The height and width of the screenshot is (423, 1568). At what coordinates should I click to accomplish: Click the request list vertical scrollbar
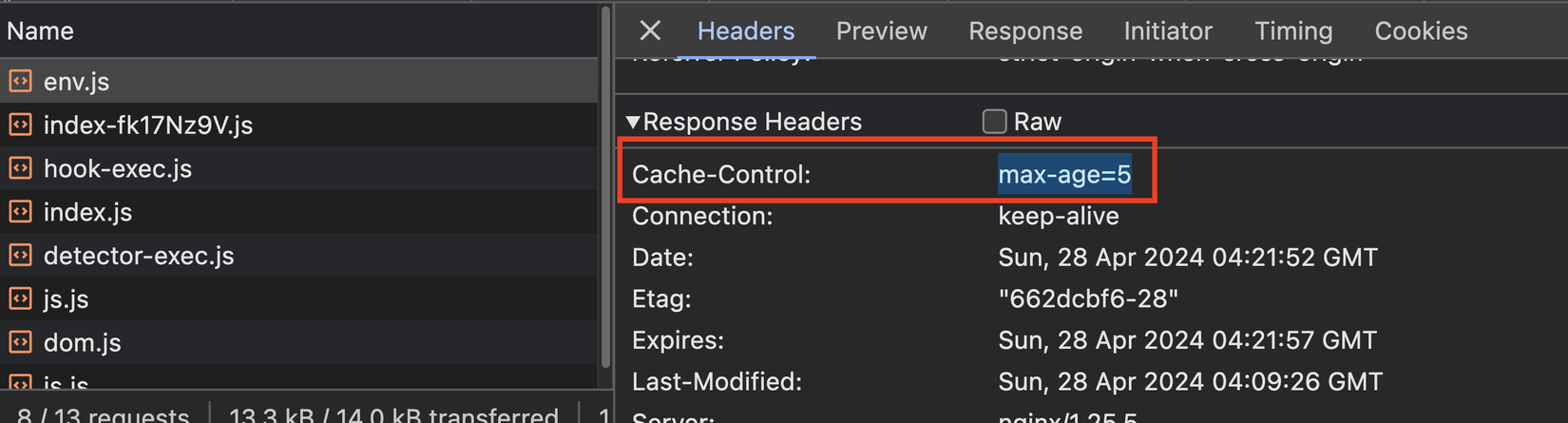[x=605, y=190]
